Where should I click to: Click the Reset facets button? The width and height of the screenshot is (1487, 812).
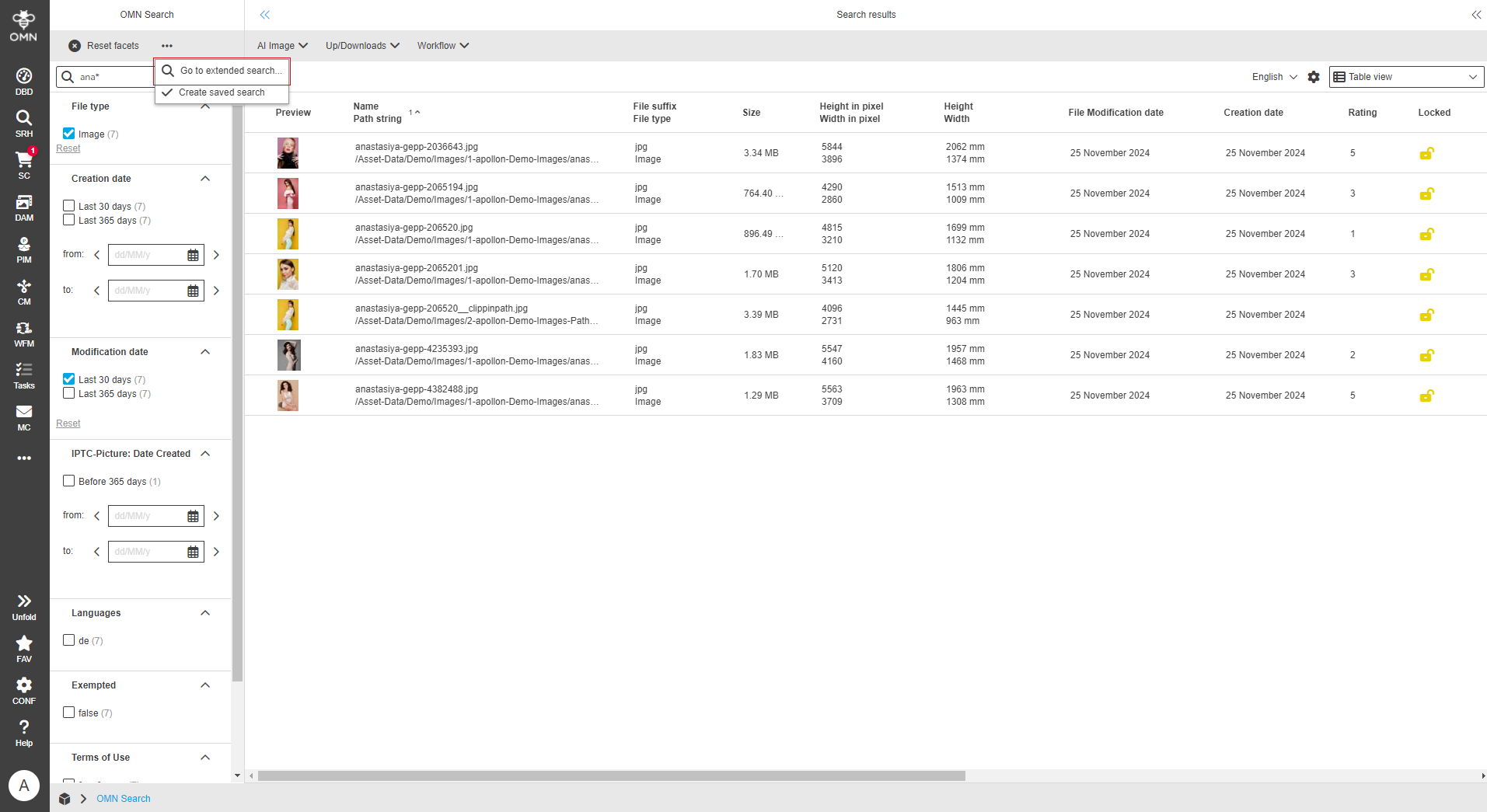[104, 46]
